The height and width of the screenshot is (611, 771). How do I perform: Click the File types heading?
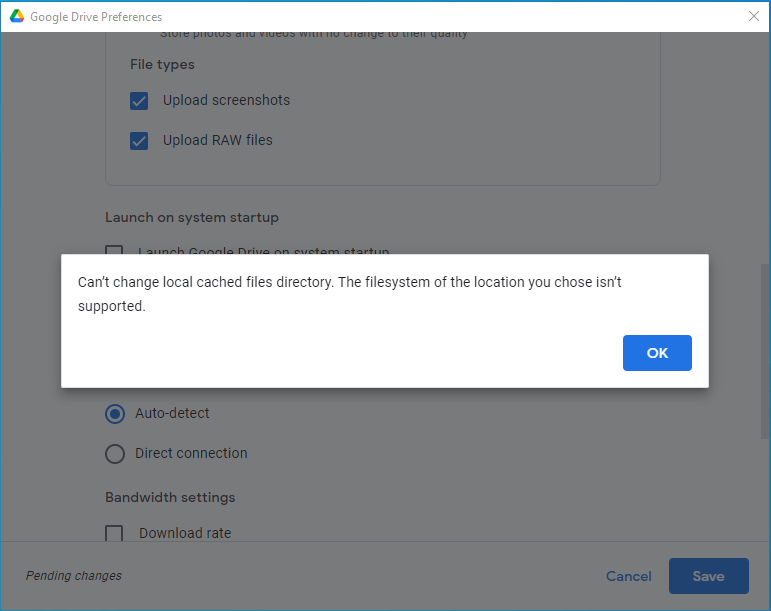[x=162, y=64]
